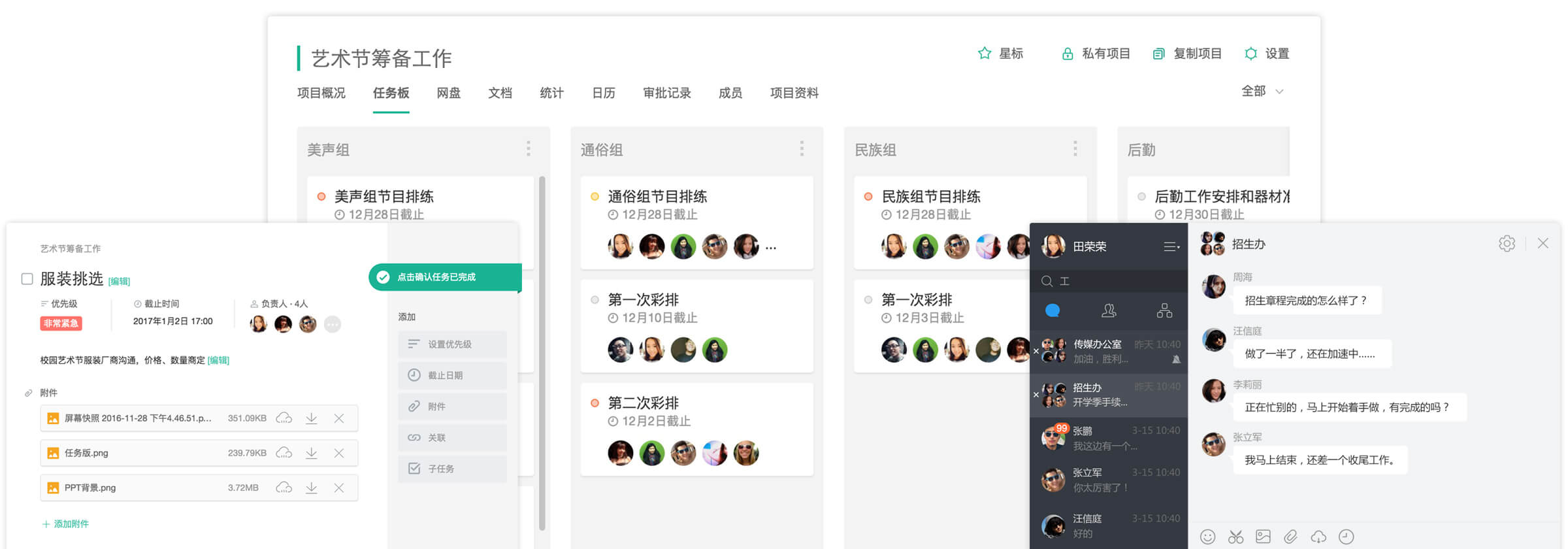This screenshot has width=1568, height=549.
Task: Open the 美声组 column options menu
Action: (x=528, y=149)
